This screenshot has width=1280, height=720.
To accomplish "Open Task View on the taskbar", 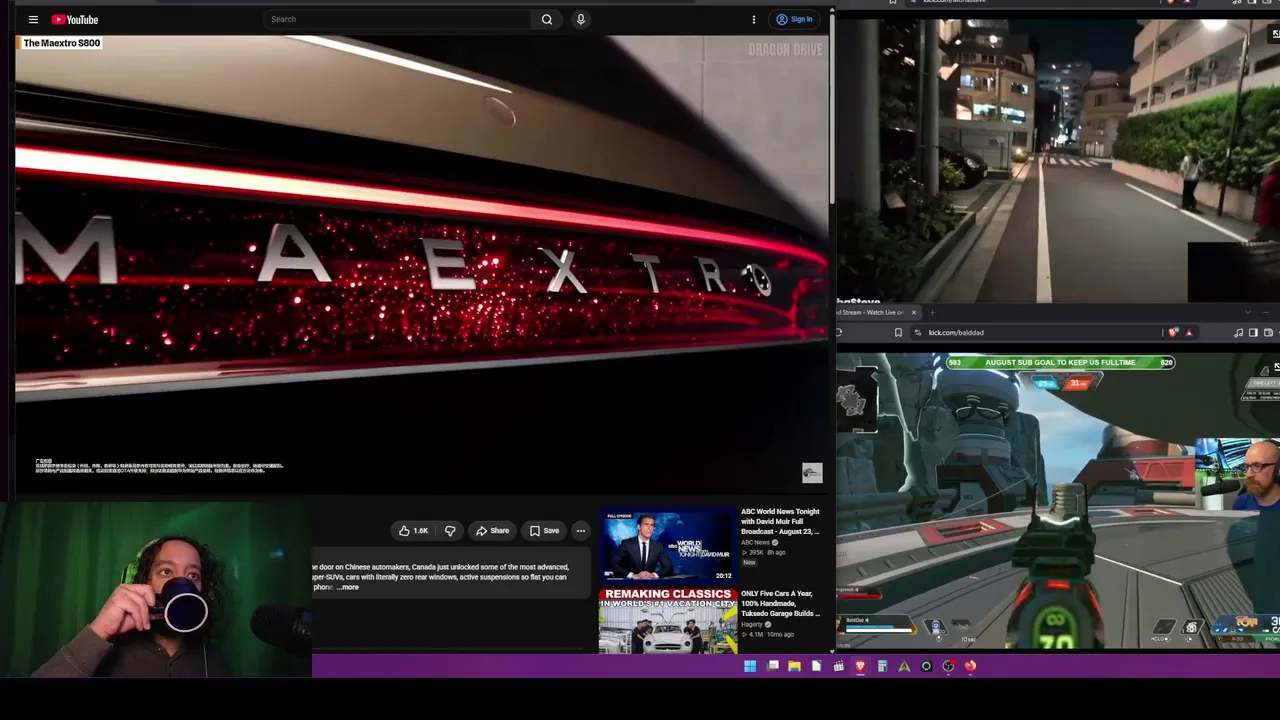I will 772,666.
